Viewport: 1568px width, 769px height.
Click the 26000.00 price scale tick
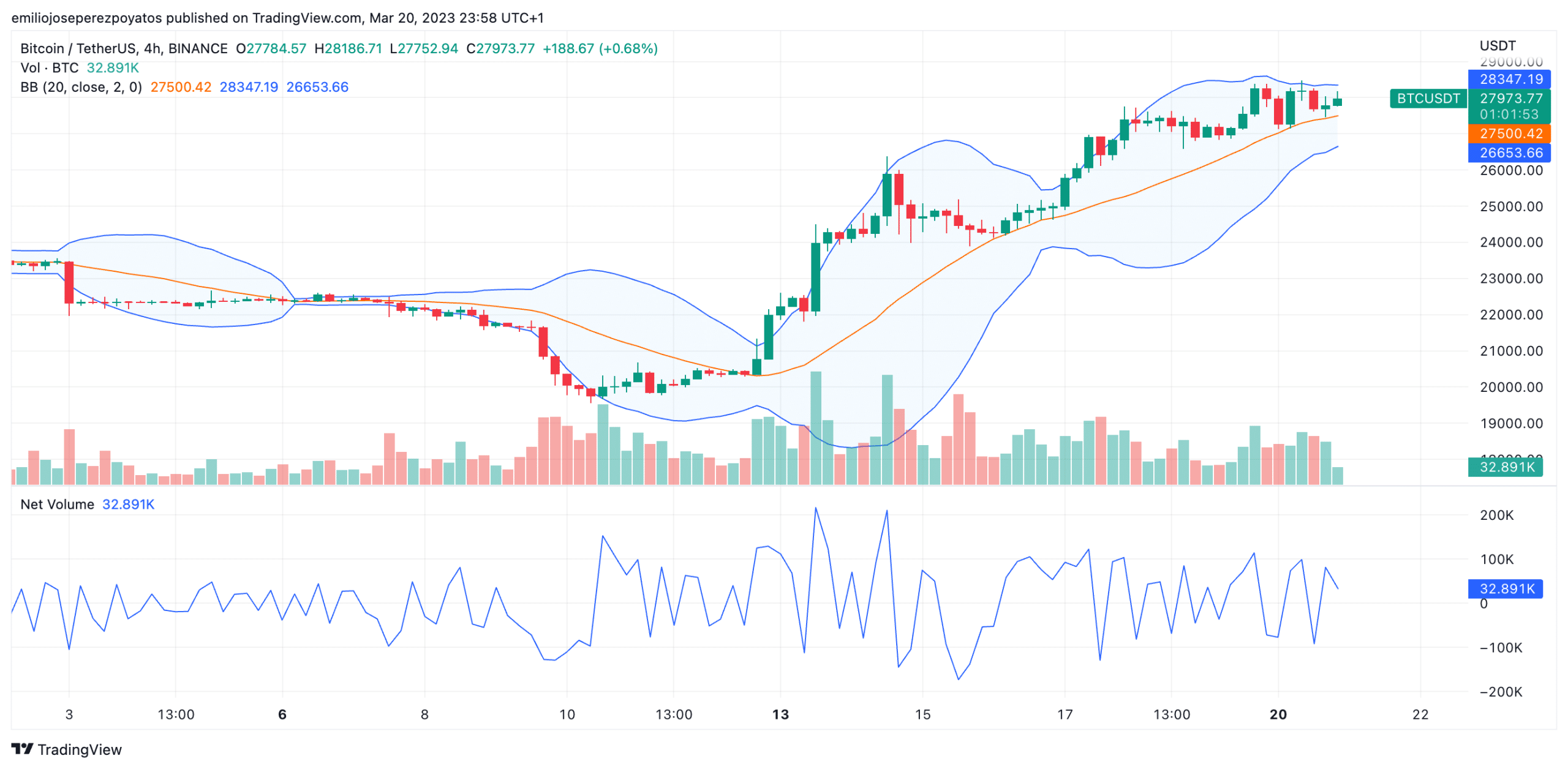1510,170
